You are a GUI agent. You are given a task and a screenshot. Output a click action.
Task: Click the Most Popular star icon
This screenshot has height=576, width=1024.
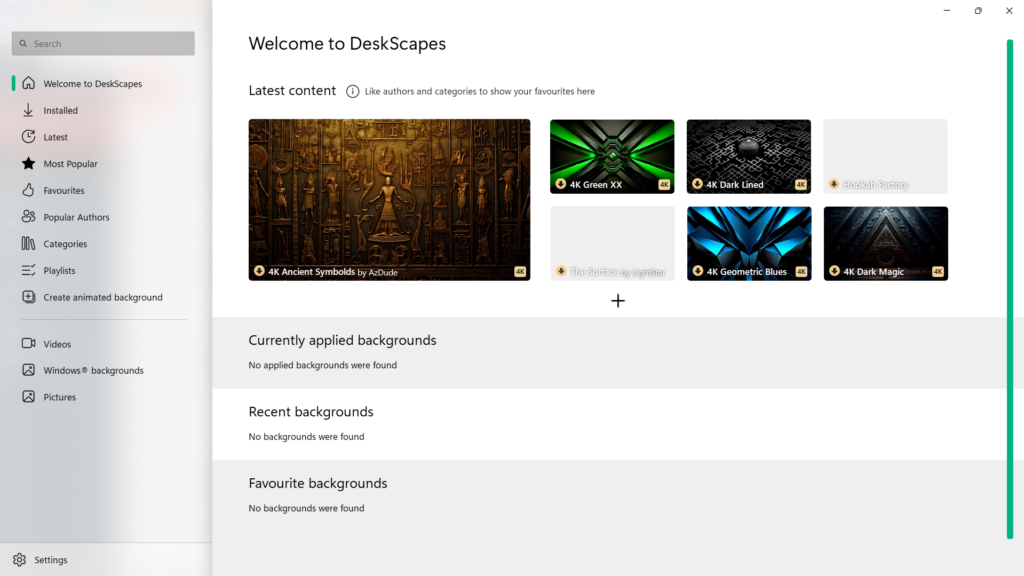tap(28, 163)
